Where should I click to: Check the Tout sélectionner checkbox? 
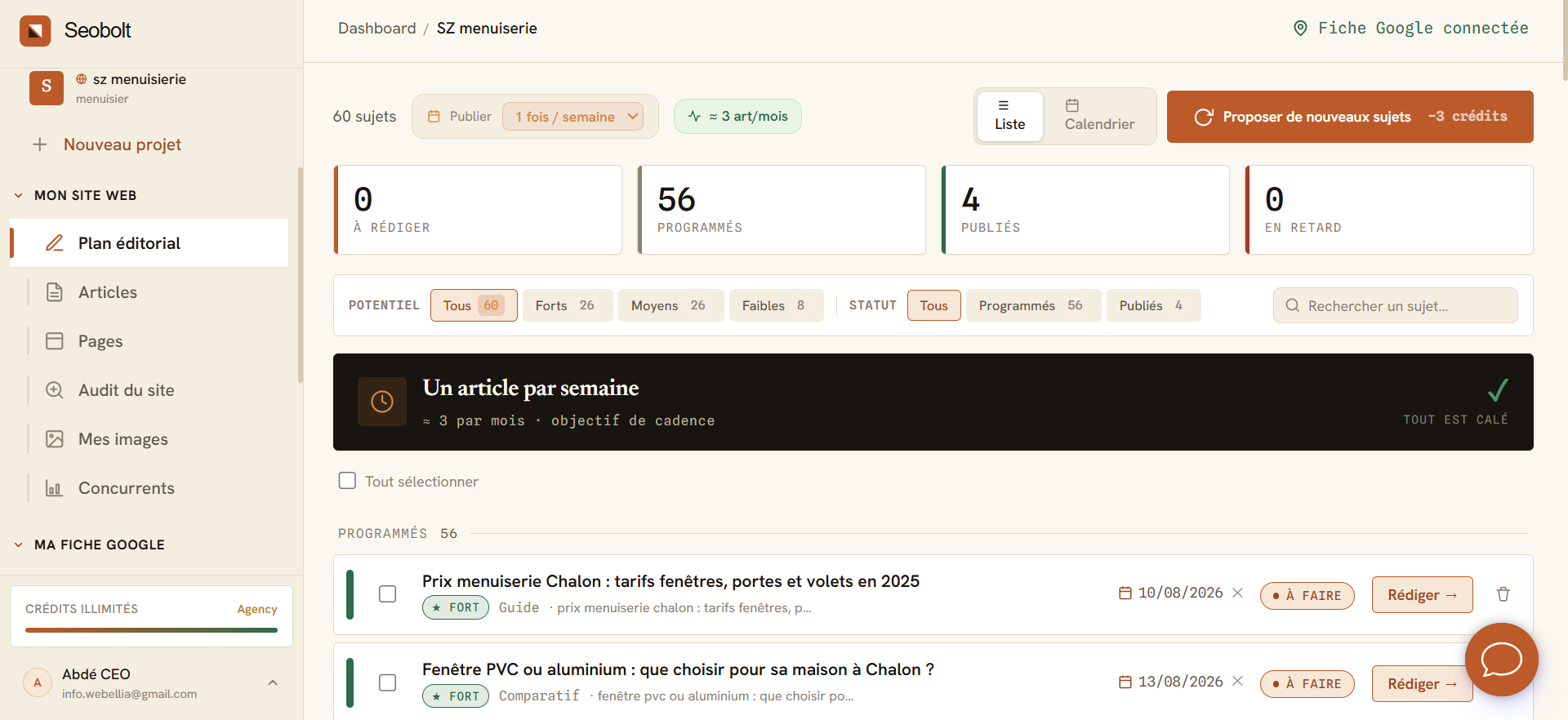[347, 481]
